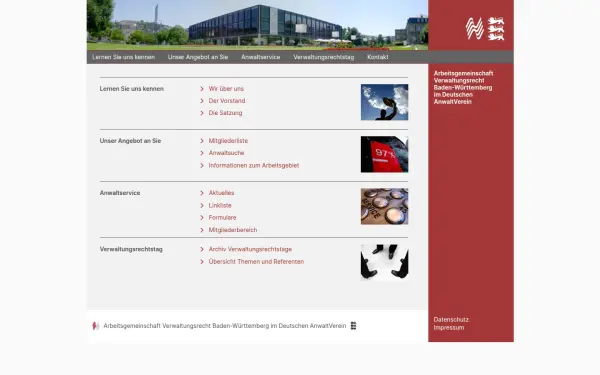Open the Anwaltservice navigation item
600x375 pixels.
[x=261, y=57]
